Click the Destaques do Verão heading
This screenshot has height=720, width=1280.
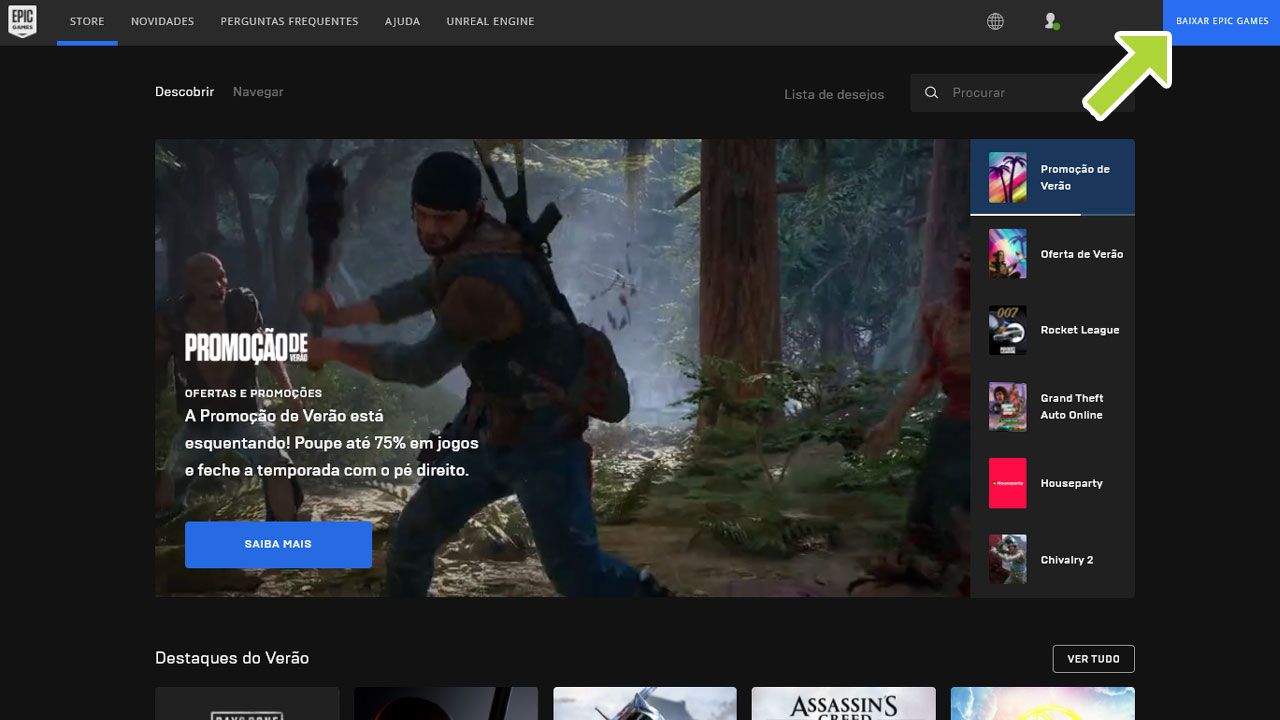tap(232, 658)
